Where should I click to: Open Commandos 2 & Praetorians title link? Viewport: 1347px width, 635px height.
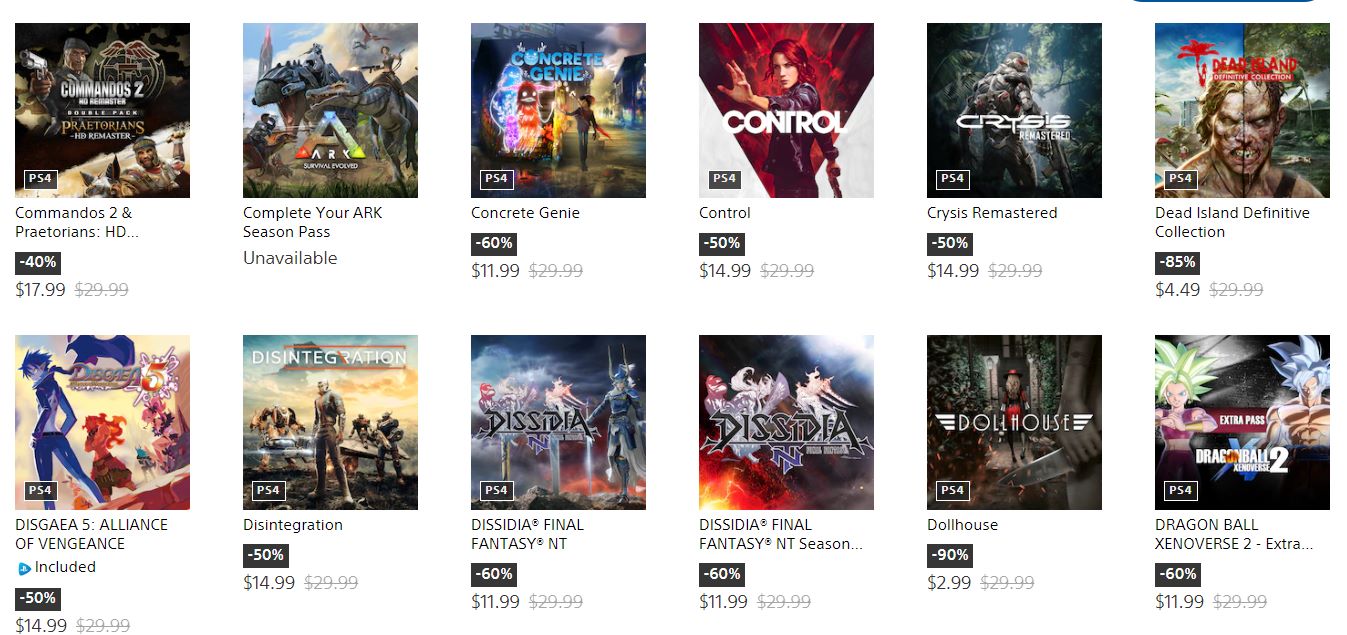pos(77,222)
